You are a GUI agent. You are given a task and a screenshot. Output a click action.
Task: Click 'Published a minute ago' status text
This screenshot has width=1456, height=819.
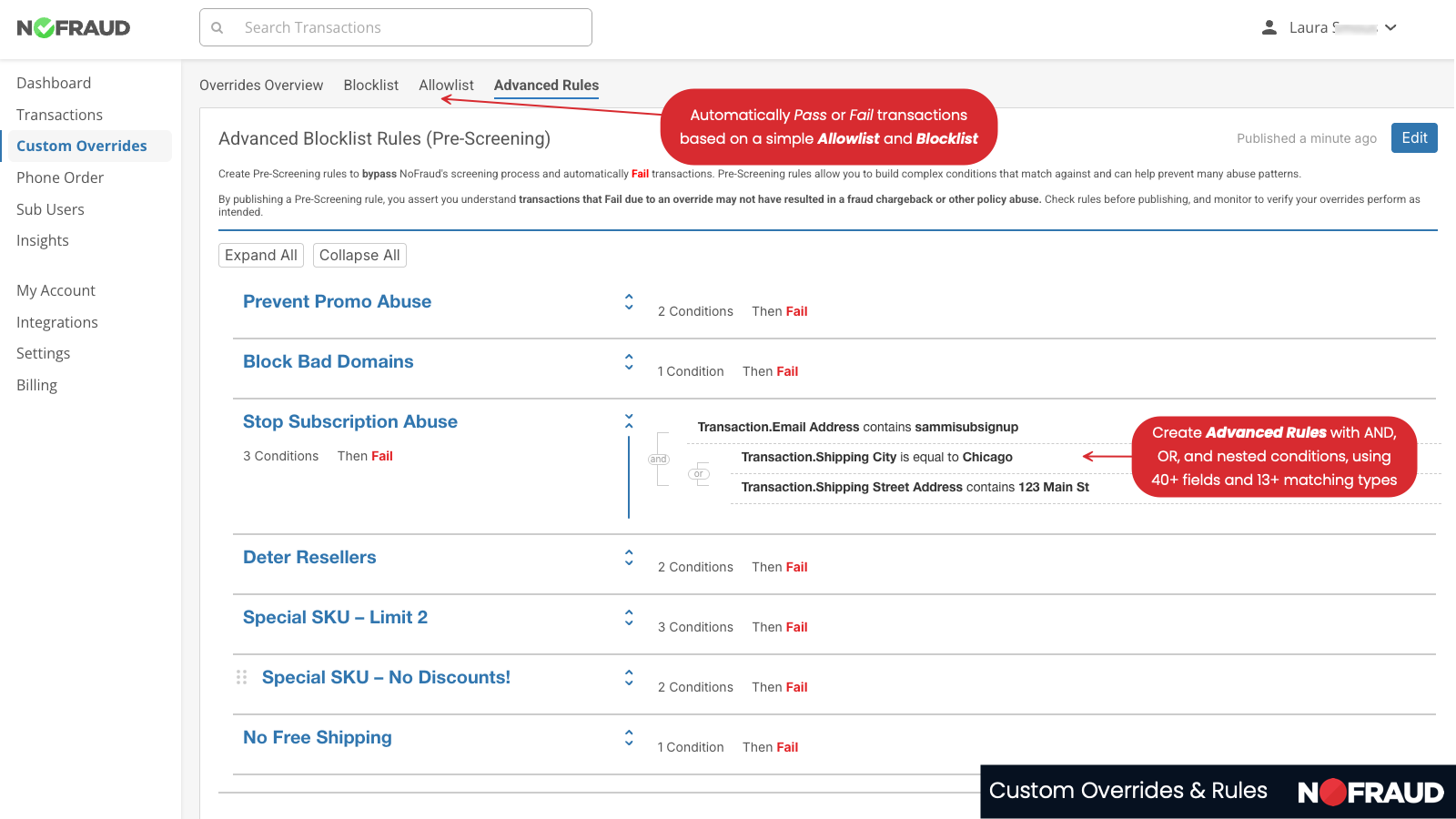tap(1307, 138)
